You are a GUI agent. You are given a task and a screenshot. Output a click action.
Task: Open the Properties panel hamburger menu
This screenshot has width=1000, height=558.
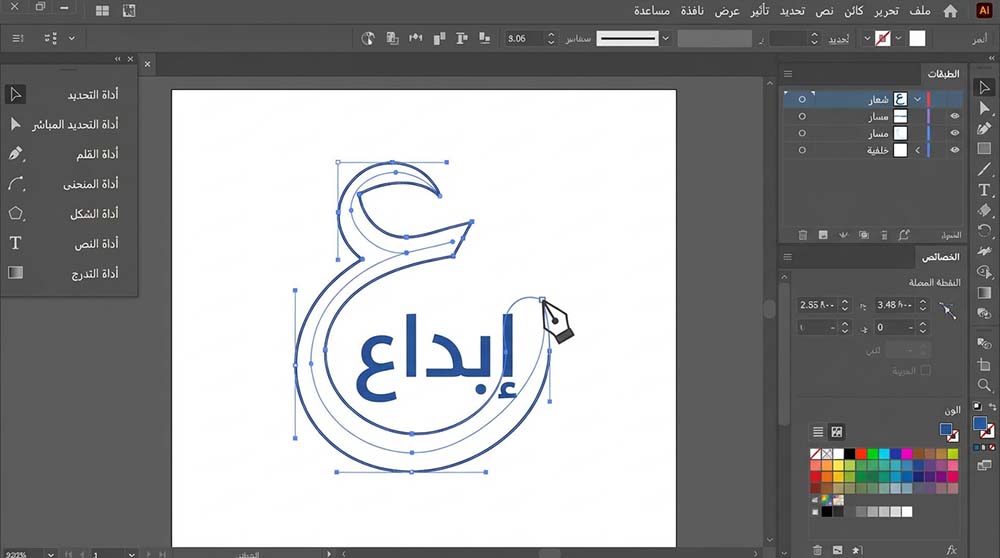pos(788,257)
